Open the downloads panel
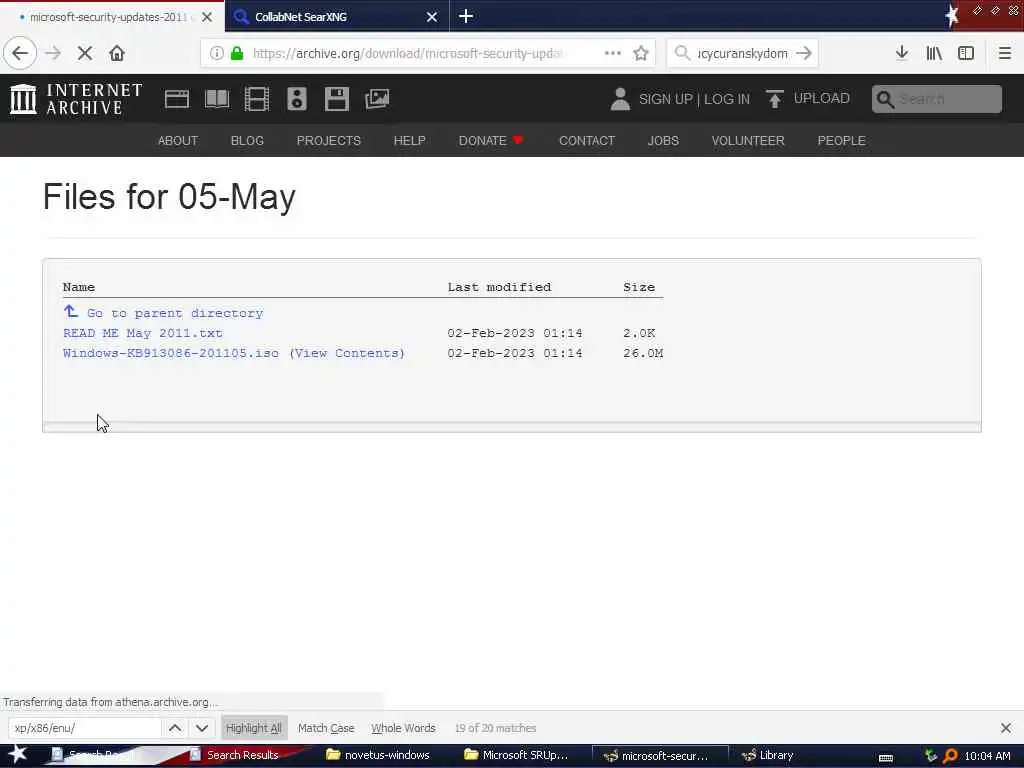 click(x=902, y=53)
